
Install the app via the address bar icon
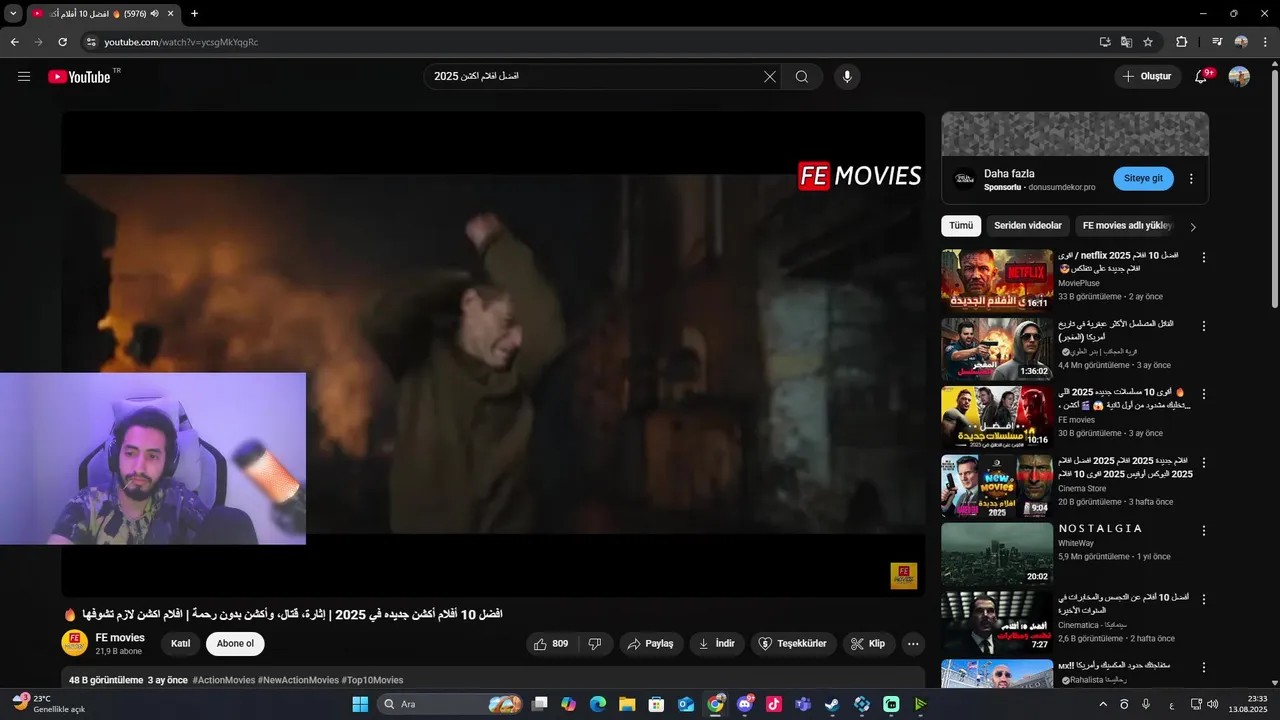(x=1105, y=42)
